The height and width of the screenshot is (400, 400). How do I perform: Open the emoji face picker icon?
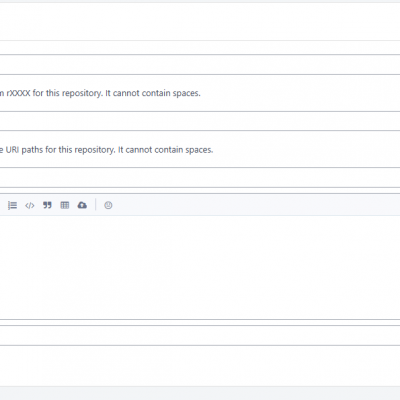click(x=108, y=205)
